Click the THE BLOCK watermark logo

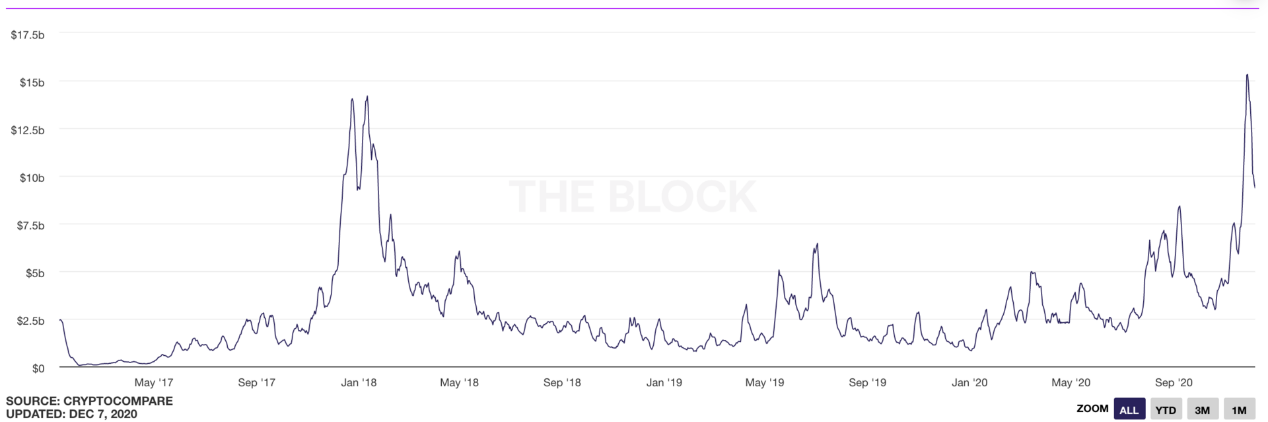[633, 196]
